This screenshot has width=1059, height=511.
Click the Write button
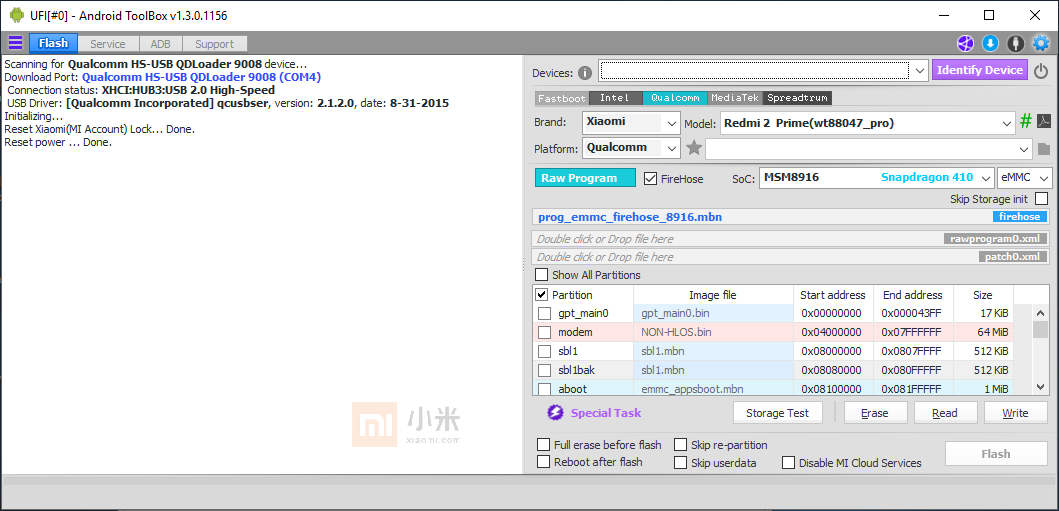click(x=1015, y=413)
